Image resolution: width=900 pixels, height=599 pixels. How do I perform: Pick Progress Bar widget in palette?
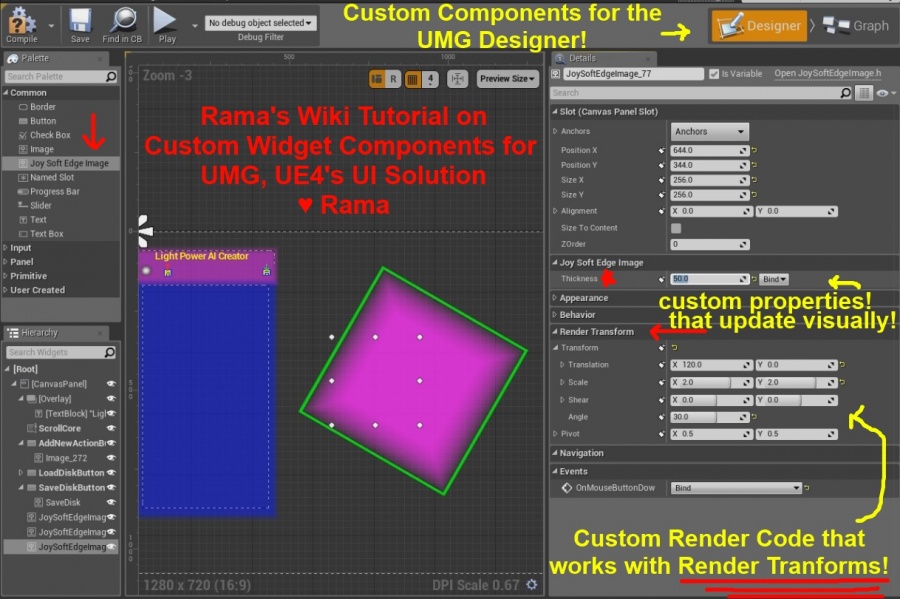click(x=55, y=192)
